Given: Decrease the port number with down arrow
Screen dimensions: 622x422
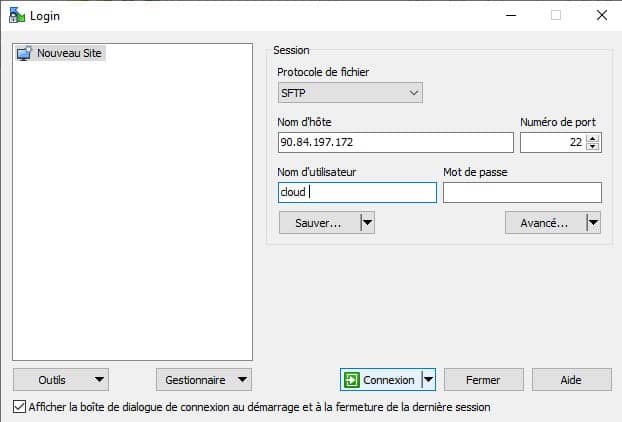Looking at the screenshot, I should (593, 147).
